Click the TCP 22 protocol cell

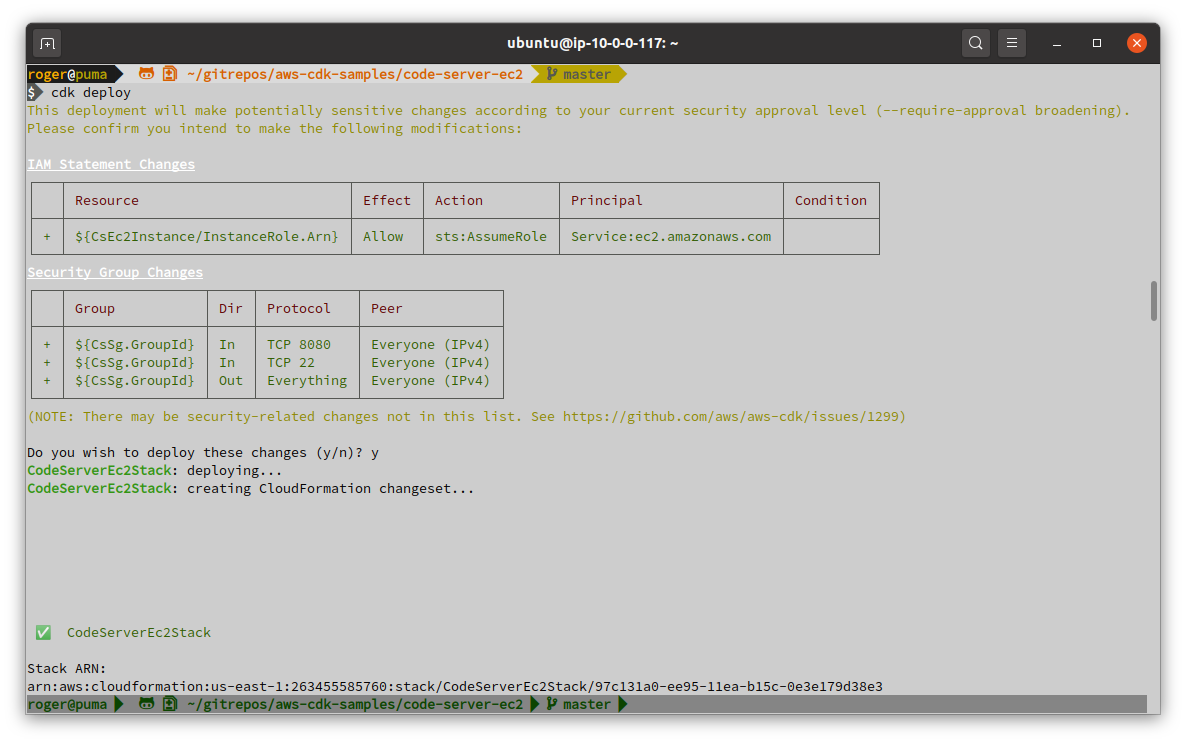pos(290,362)
